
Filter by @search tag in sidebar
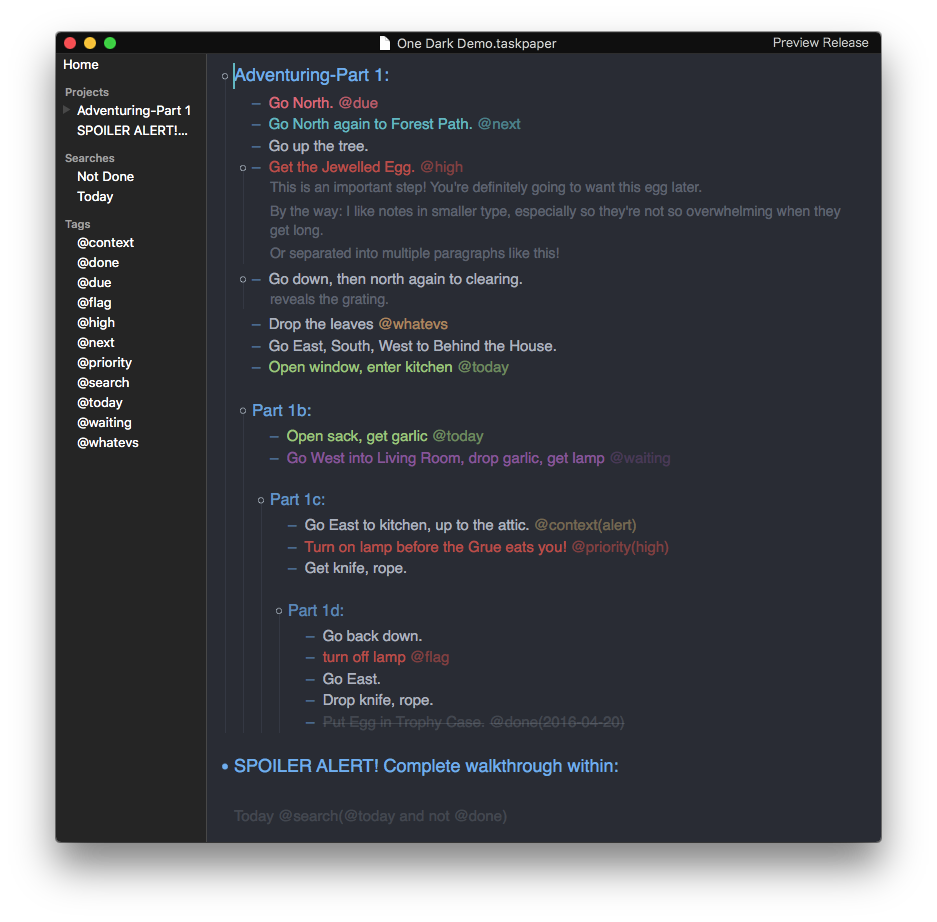(103, 383)
